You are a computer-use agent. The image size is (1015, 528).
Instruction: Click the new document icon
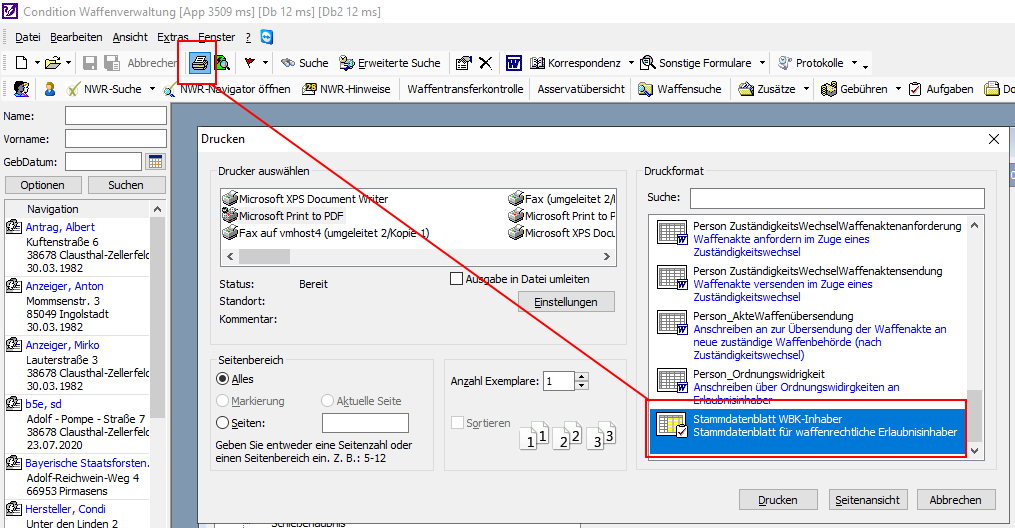20,63
